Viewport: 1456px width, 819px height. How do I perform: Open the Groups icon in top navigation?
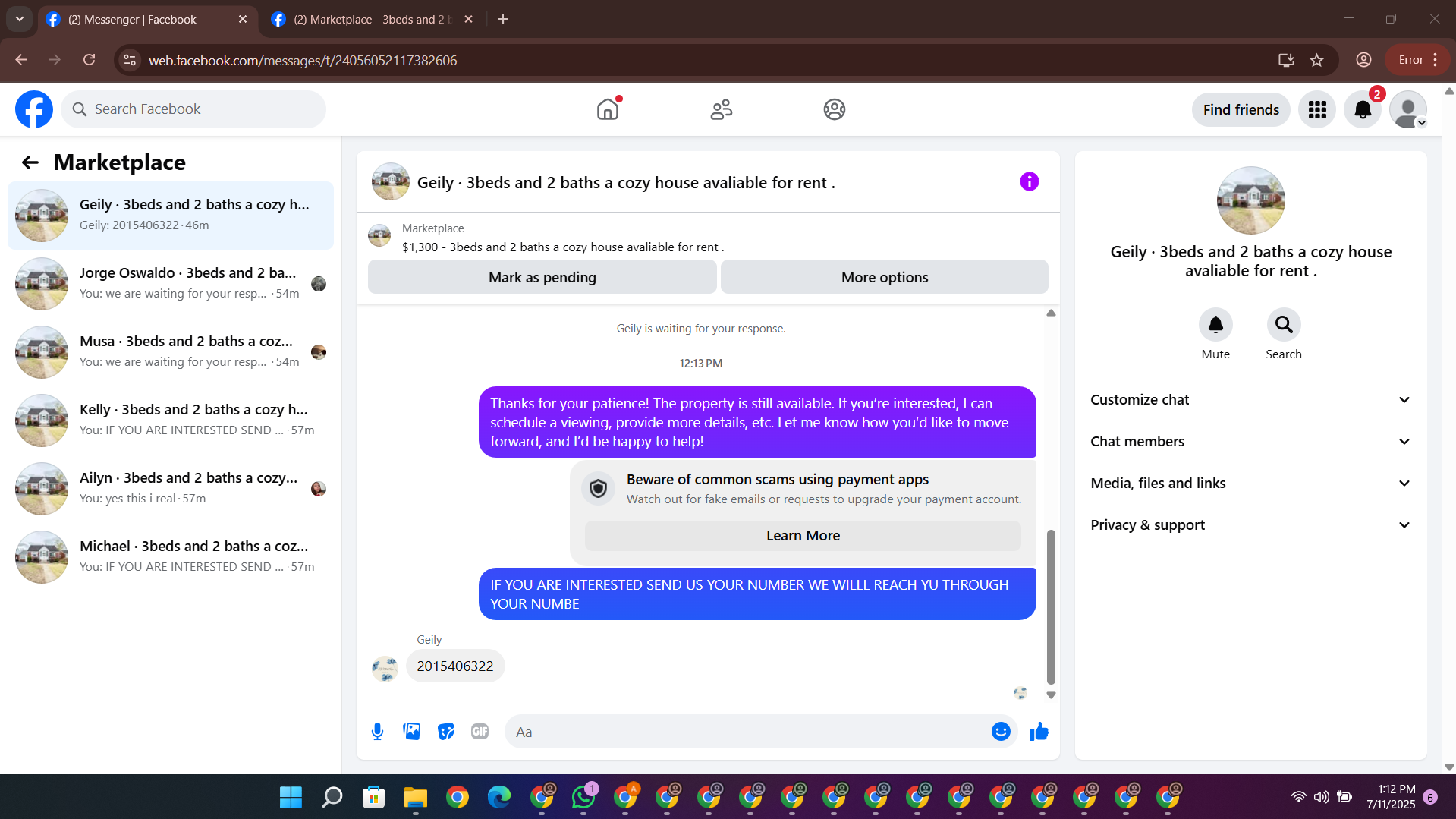[835, 109]
